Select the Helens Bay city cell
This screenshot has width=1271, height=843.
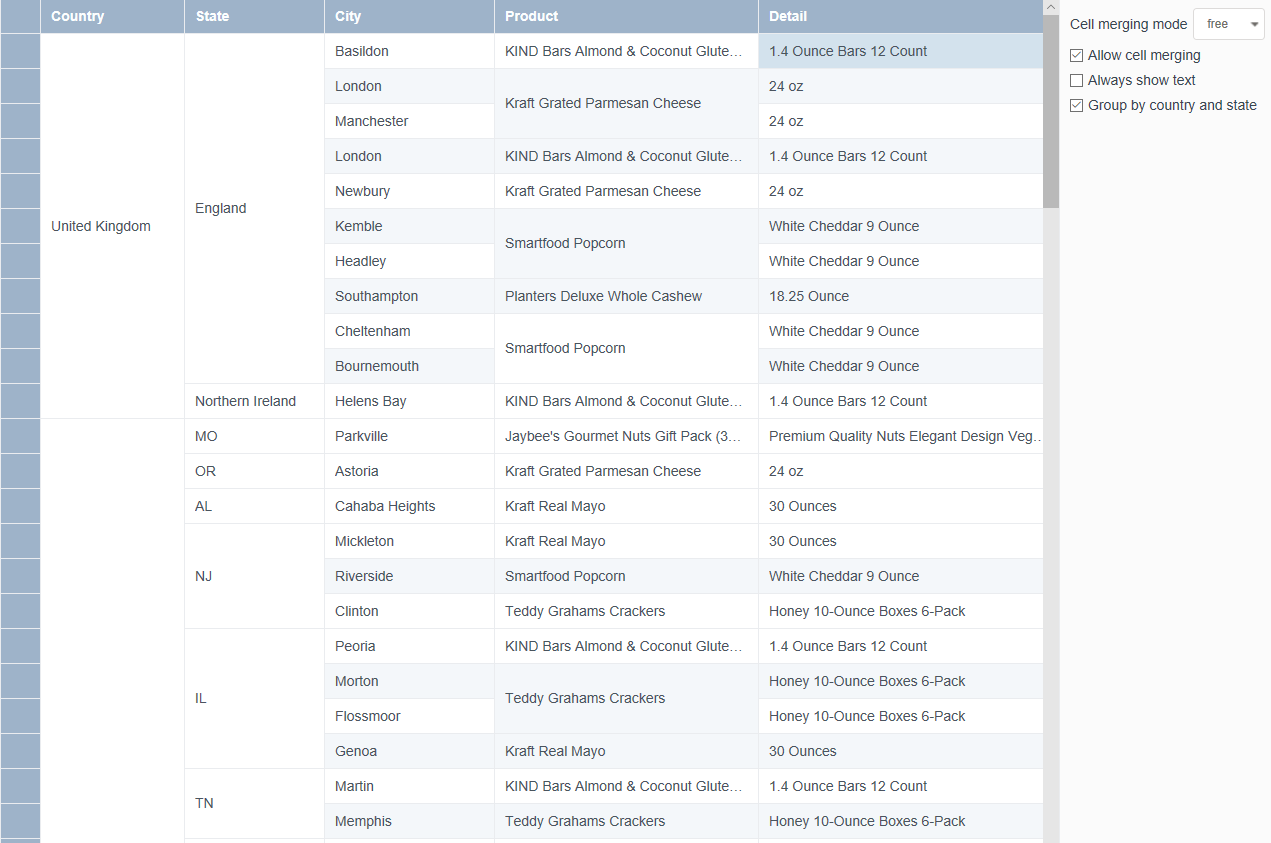409,401
